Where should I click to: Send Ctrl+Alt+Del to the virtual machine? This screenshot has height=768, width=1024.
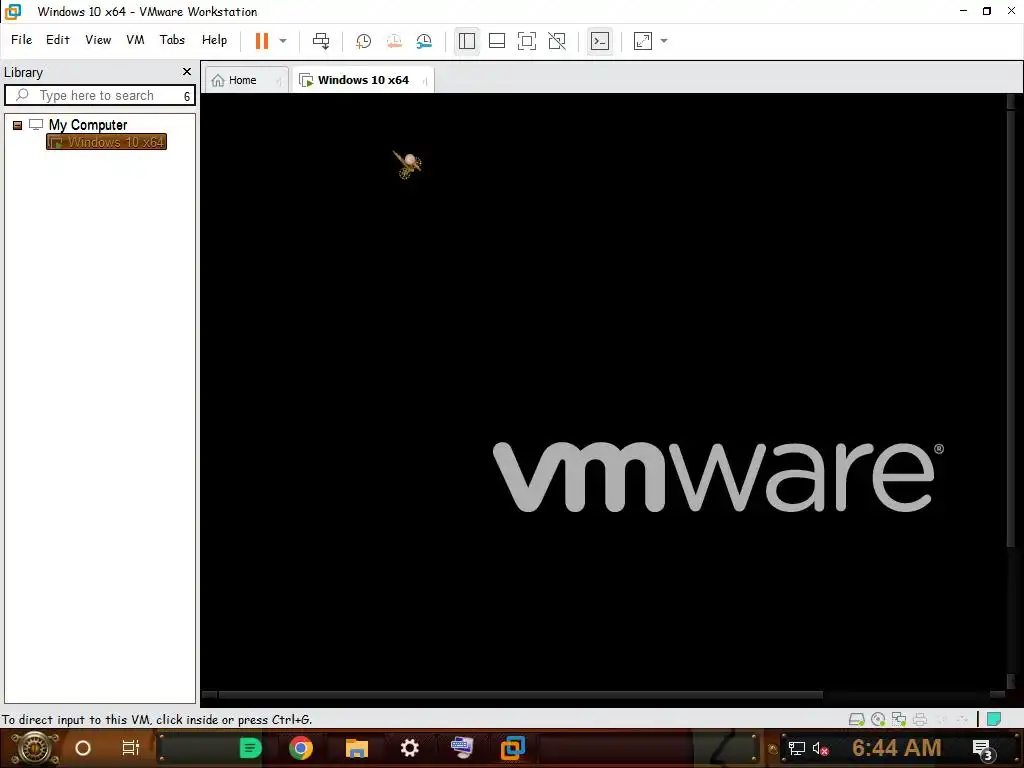pos(321,41)
